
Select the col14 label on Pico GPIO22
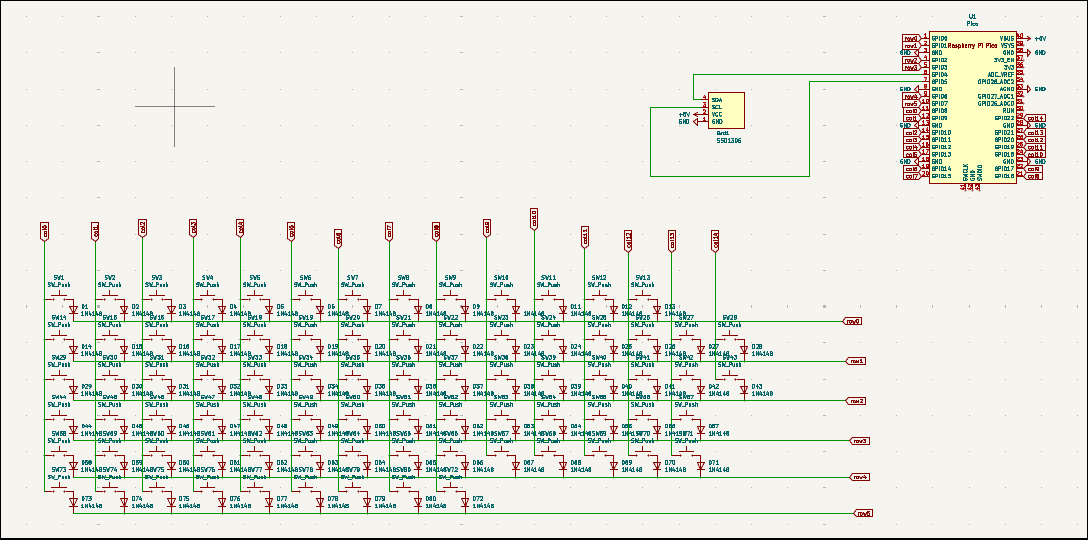pyautogui.click(x=1035, y=118)
